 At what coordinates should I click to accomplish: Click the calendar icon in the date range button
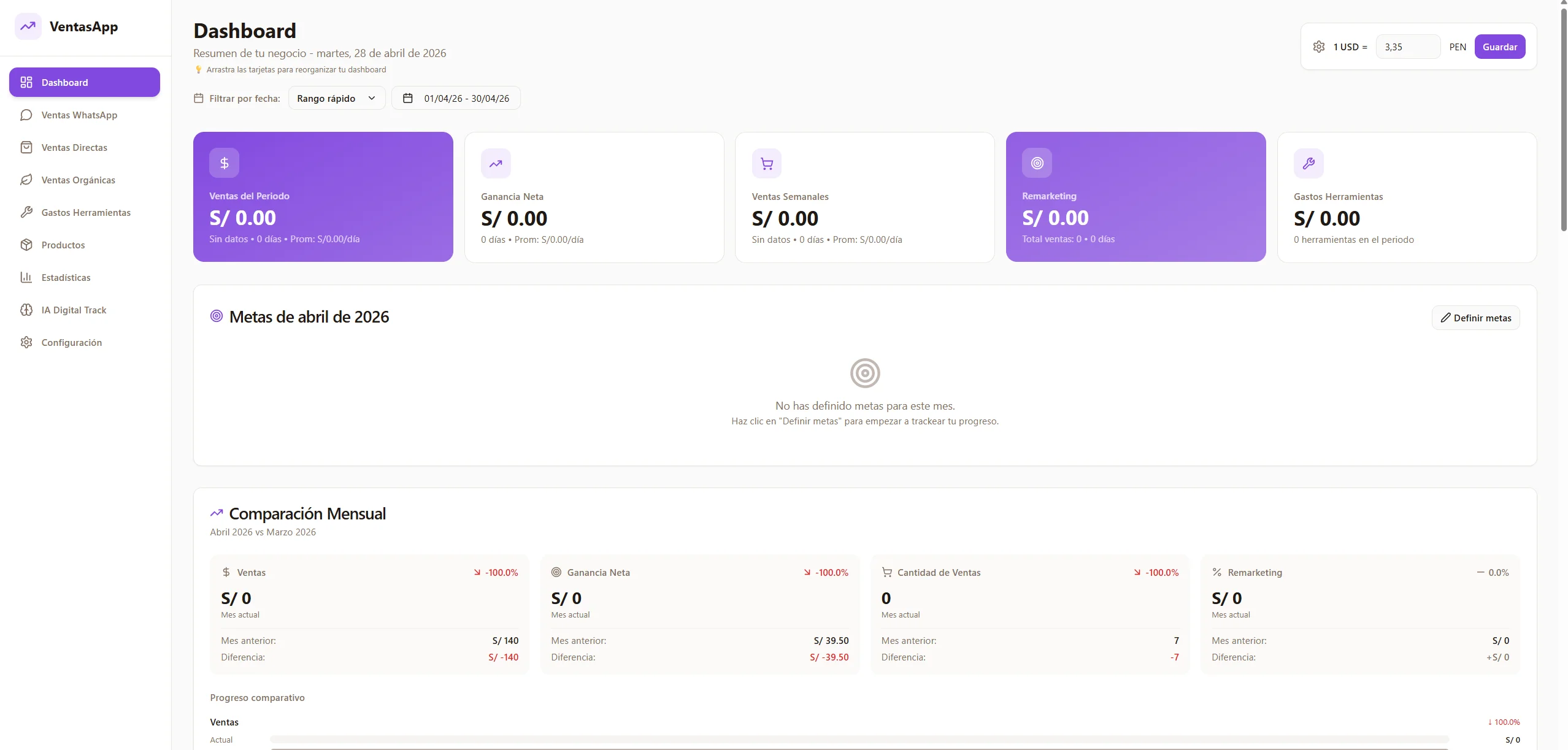pos(408,98)
